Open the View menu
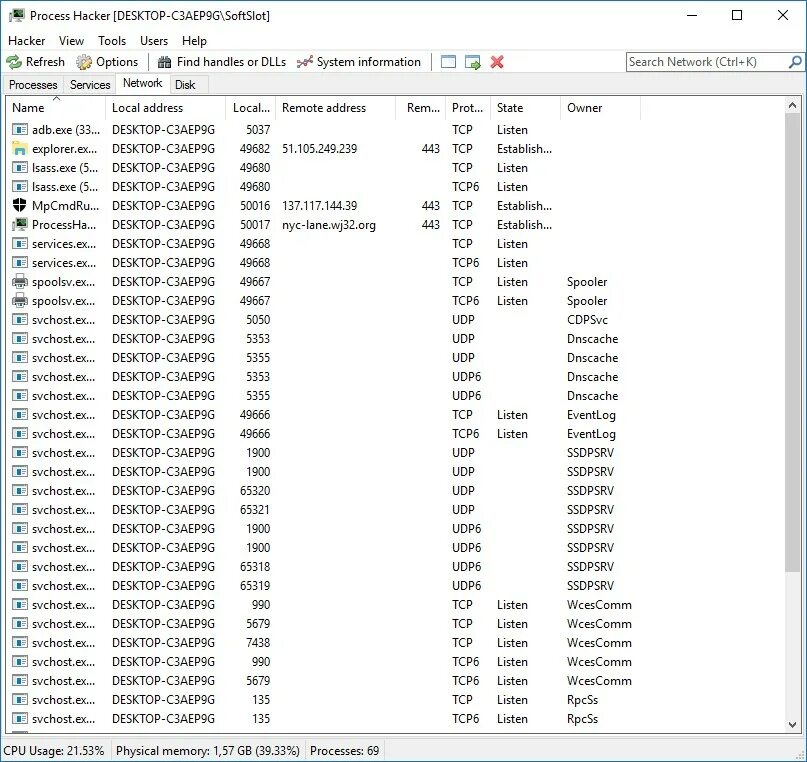 (x=71, y=41)
